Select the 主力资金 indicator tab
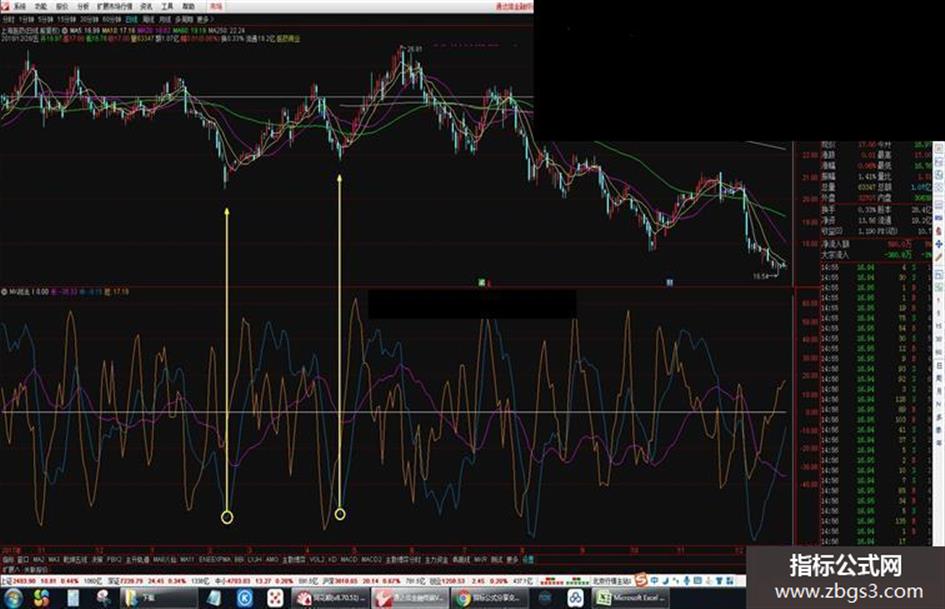 (436, 560)
